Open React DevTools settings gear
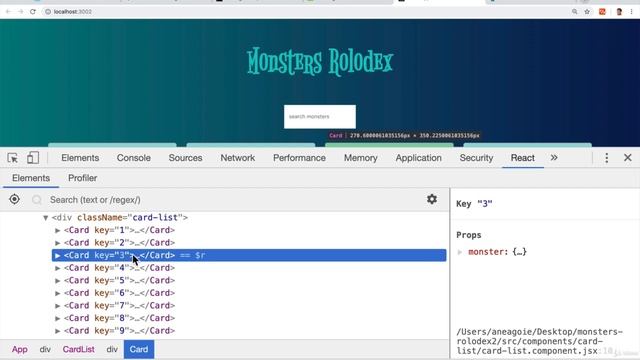Screen dimensions: 640x360 432,199
